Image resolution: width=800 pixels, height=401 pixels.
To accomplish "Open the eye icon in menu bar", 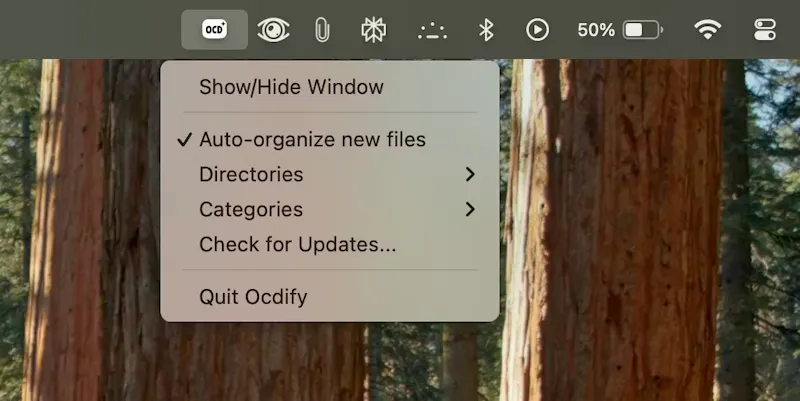I will tap(273, 30).
